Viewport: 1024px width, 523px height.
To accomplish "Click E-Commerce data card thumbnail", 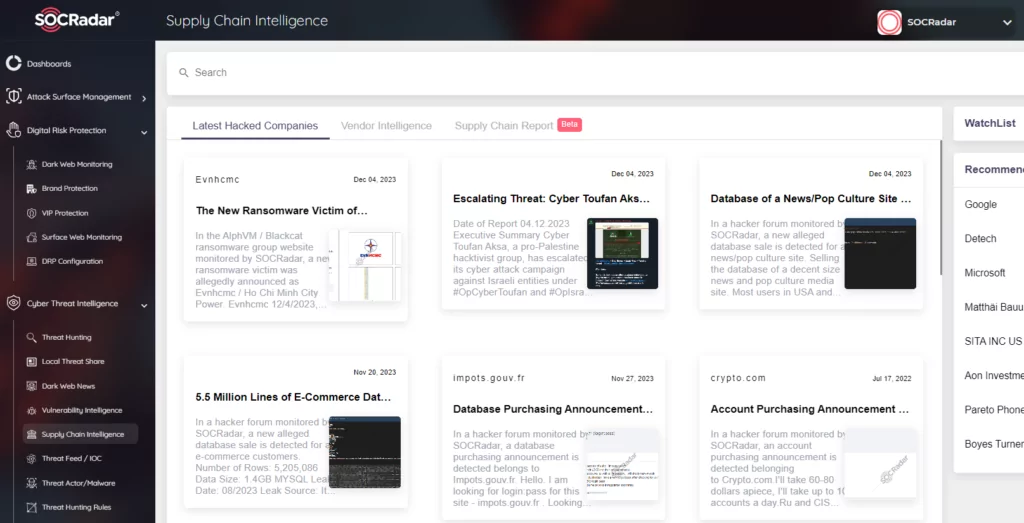I will (365, 452).
